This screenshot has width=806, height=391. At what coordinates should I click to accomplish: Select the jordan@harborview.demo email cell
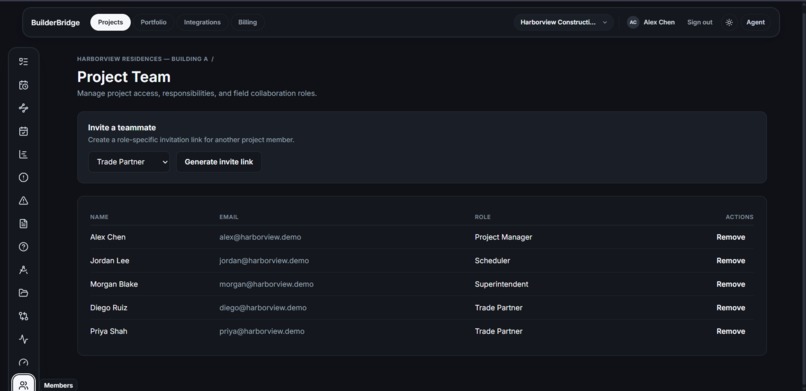(x=264, y=261)
